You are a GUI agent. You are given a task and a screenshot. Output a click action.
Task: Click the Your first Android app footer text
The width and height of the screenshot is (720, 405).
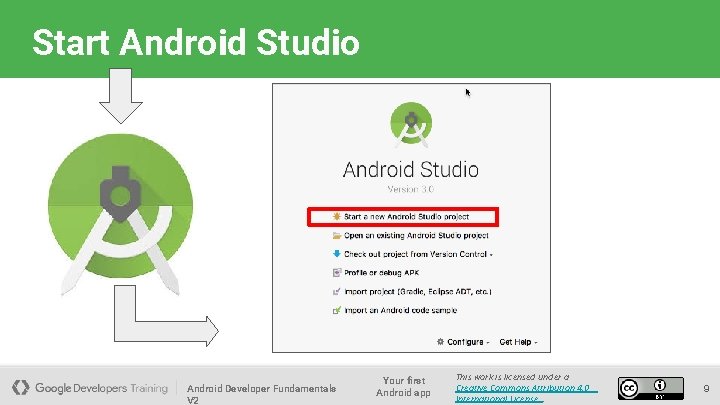404,387
